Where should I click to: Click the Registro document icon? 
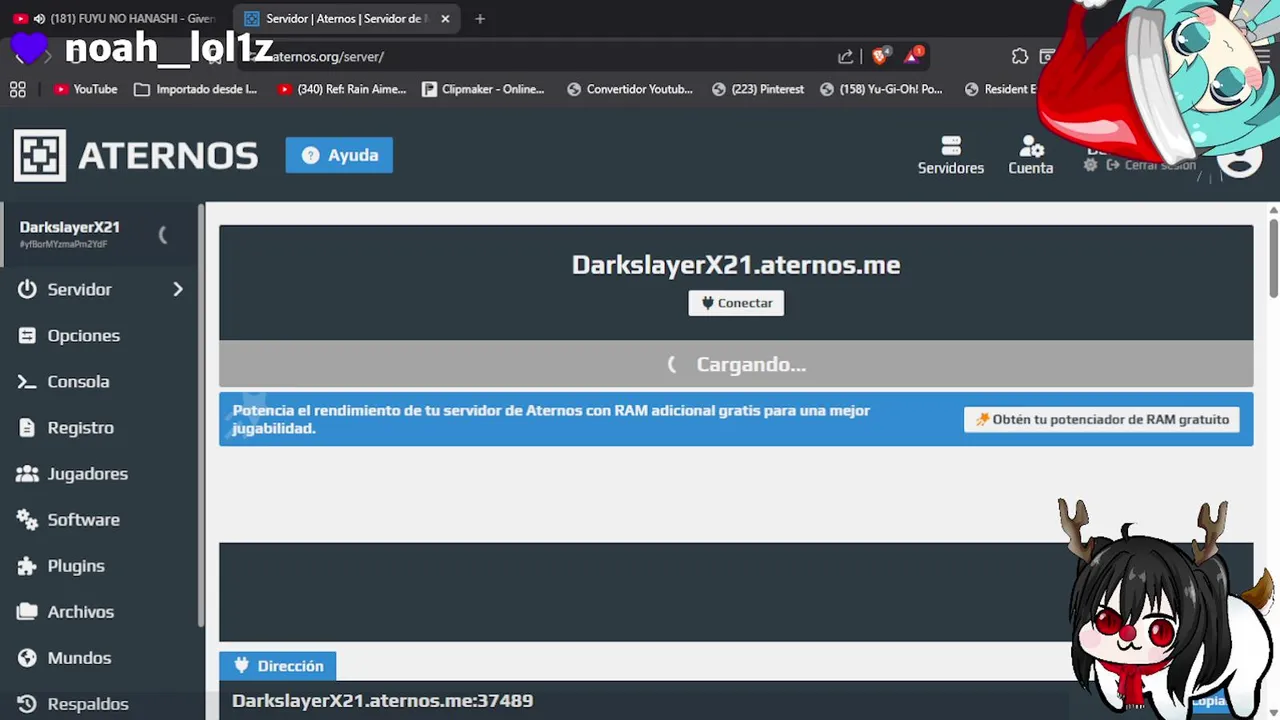pyautogui.click(x=27, y=427)
